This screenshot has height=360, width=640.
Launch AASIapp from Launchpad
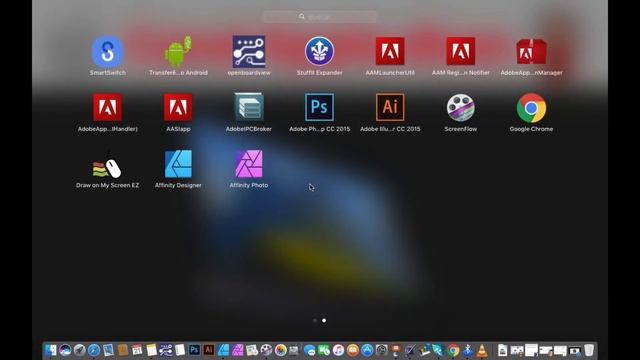(178, 108)
